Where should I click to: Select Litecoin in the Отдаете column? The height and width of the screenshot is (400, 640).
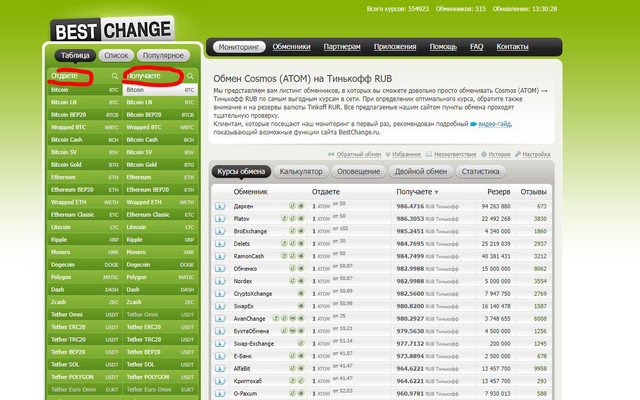click(x=84, y=227)
